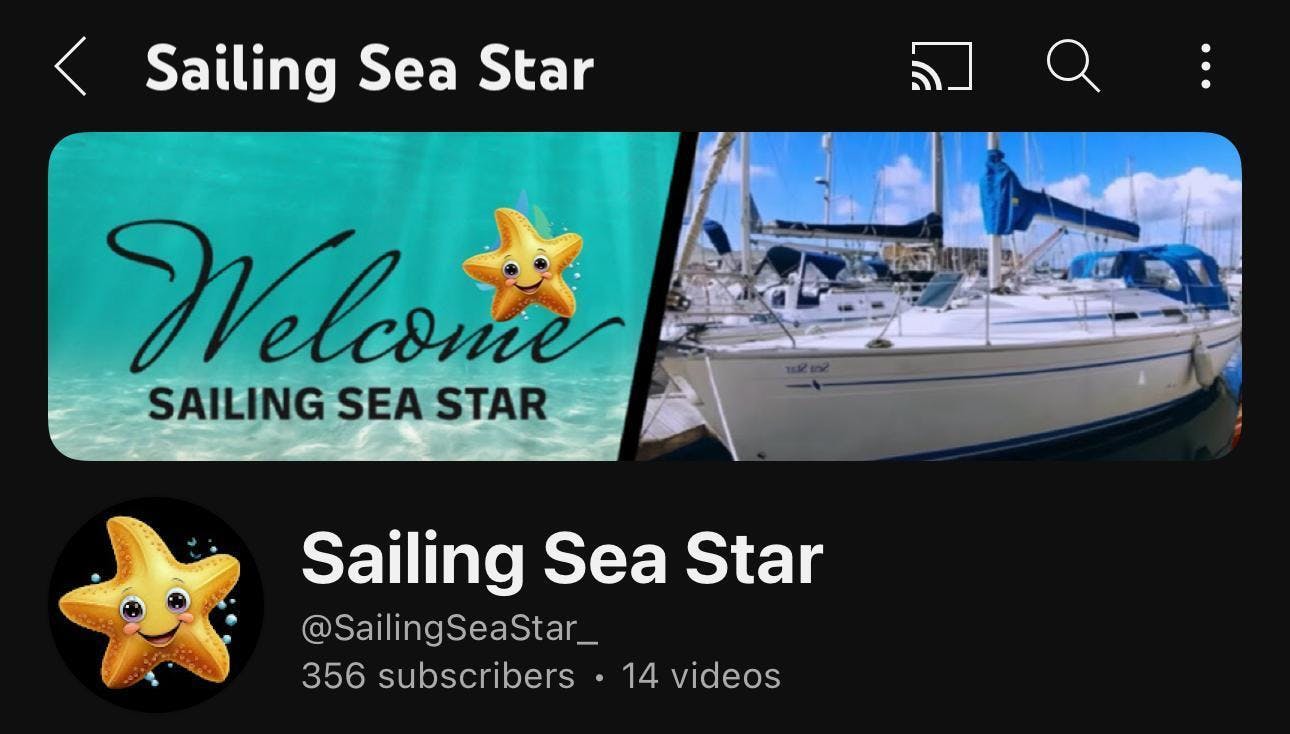1290x734 pixels.
Task: Click the starfish in the Welcome banner
Action: tap(524, 262)
